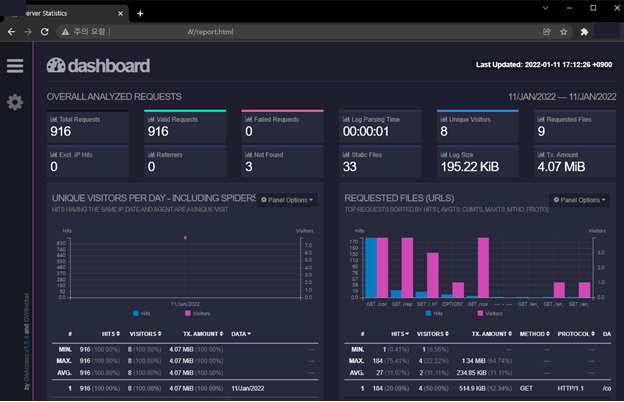The width and height of the screenshot is (624, 402).
Task: Open a new browser tab
Action: 140,12
